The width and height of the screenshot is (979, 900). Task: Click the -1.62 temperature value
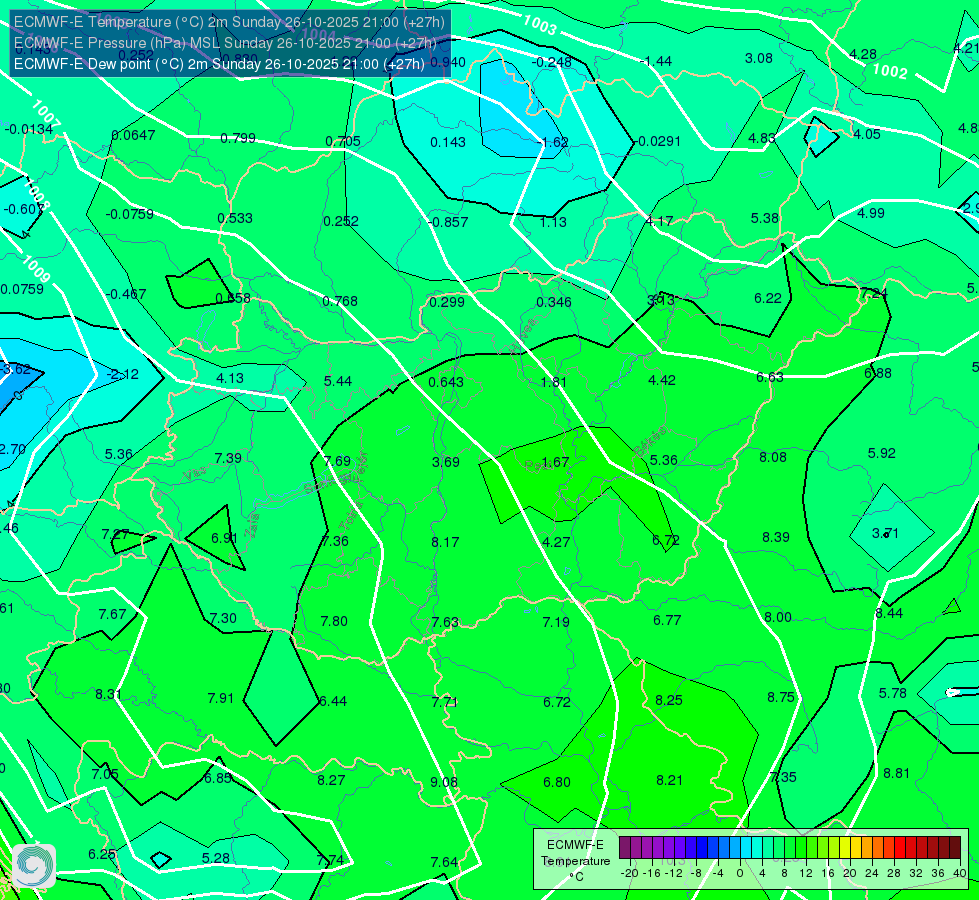click(553, 142)
